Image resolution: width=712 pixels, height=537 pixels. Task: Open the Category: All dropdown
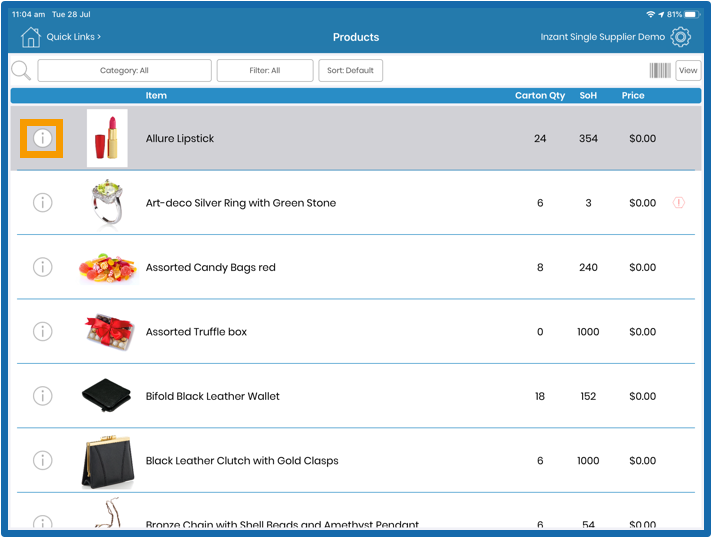(124, 70)
